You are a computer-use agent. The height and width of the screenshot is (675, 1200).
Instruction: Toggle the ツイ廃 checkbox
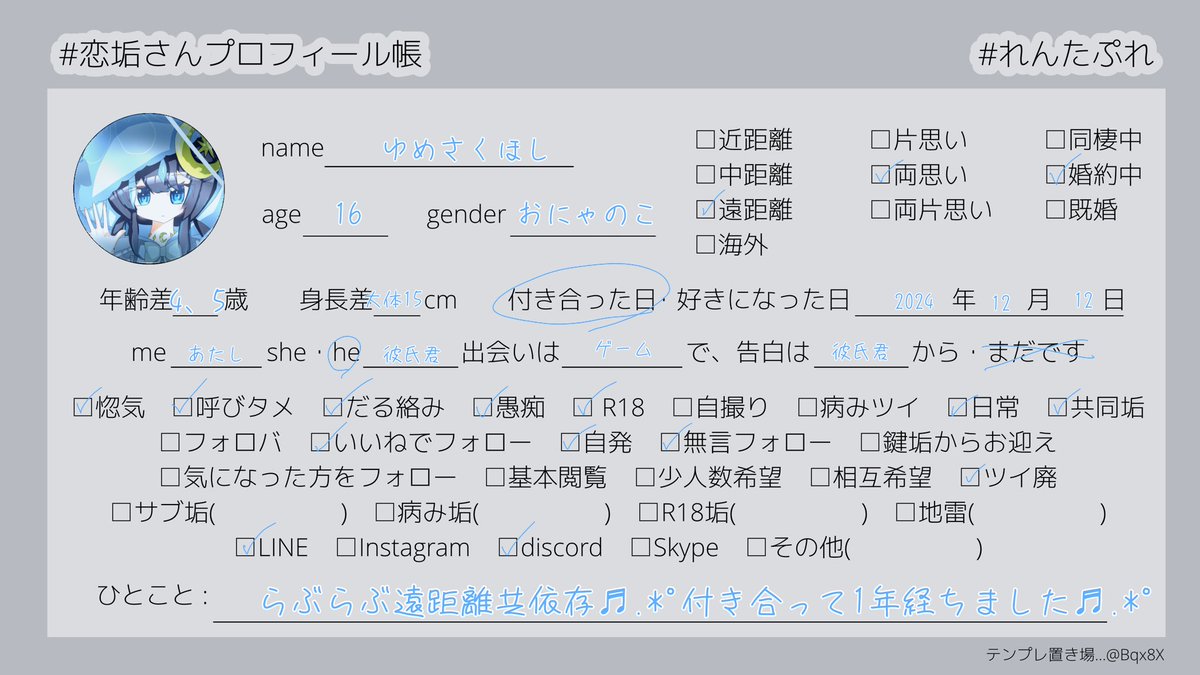pyautogui.click(x=970, y=477)
